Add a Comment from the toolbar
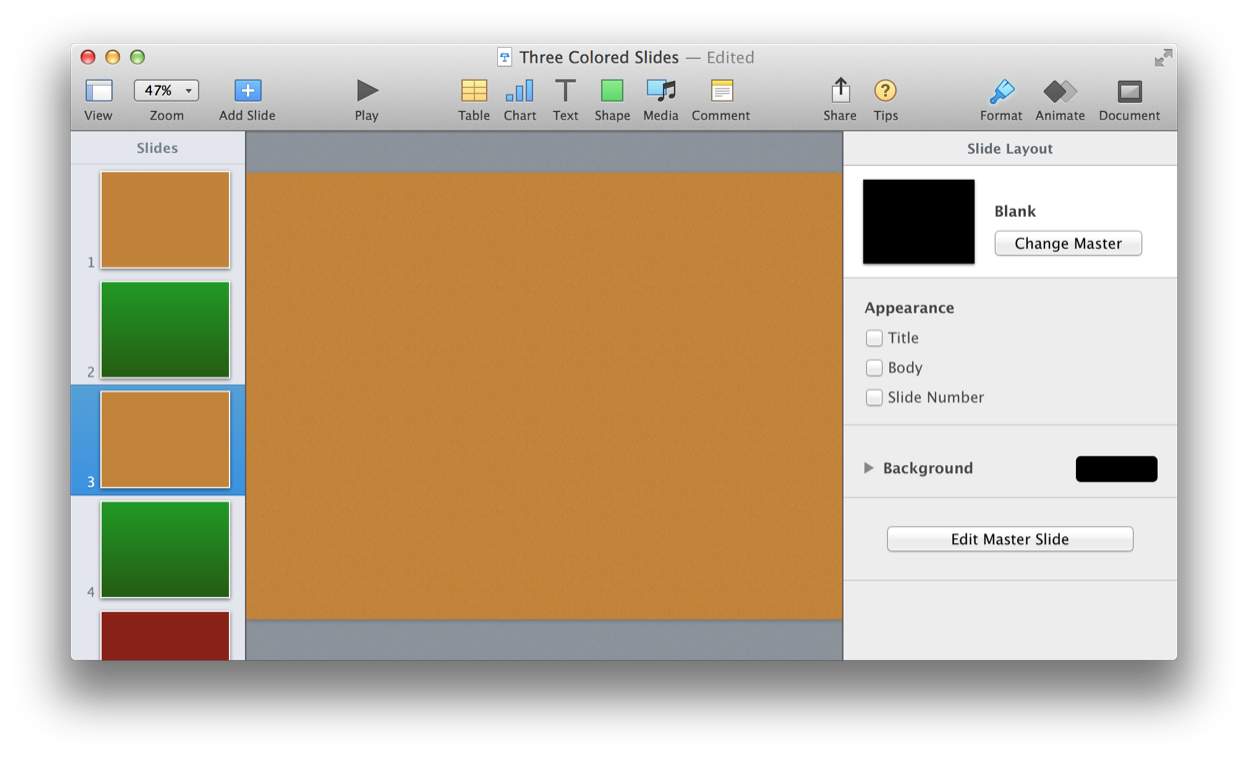This screenshot has height=758, width=1248. [721, 91]
